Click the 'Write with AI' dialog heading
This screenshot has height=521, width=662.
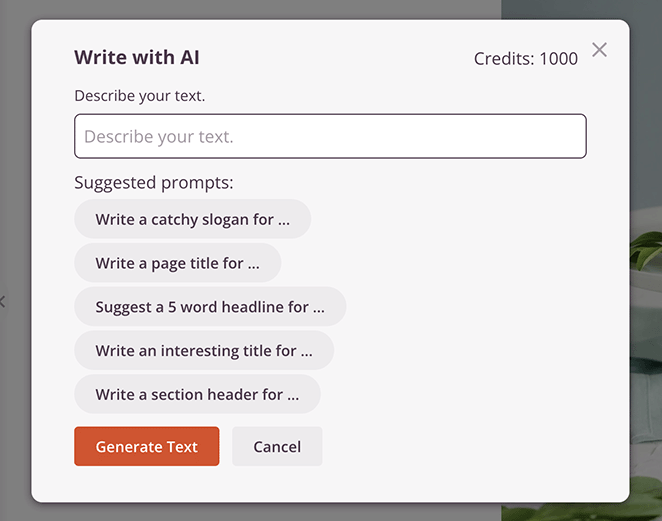point(137,57)
